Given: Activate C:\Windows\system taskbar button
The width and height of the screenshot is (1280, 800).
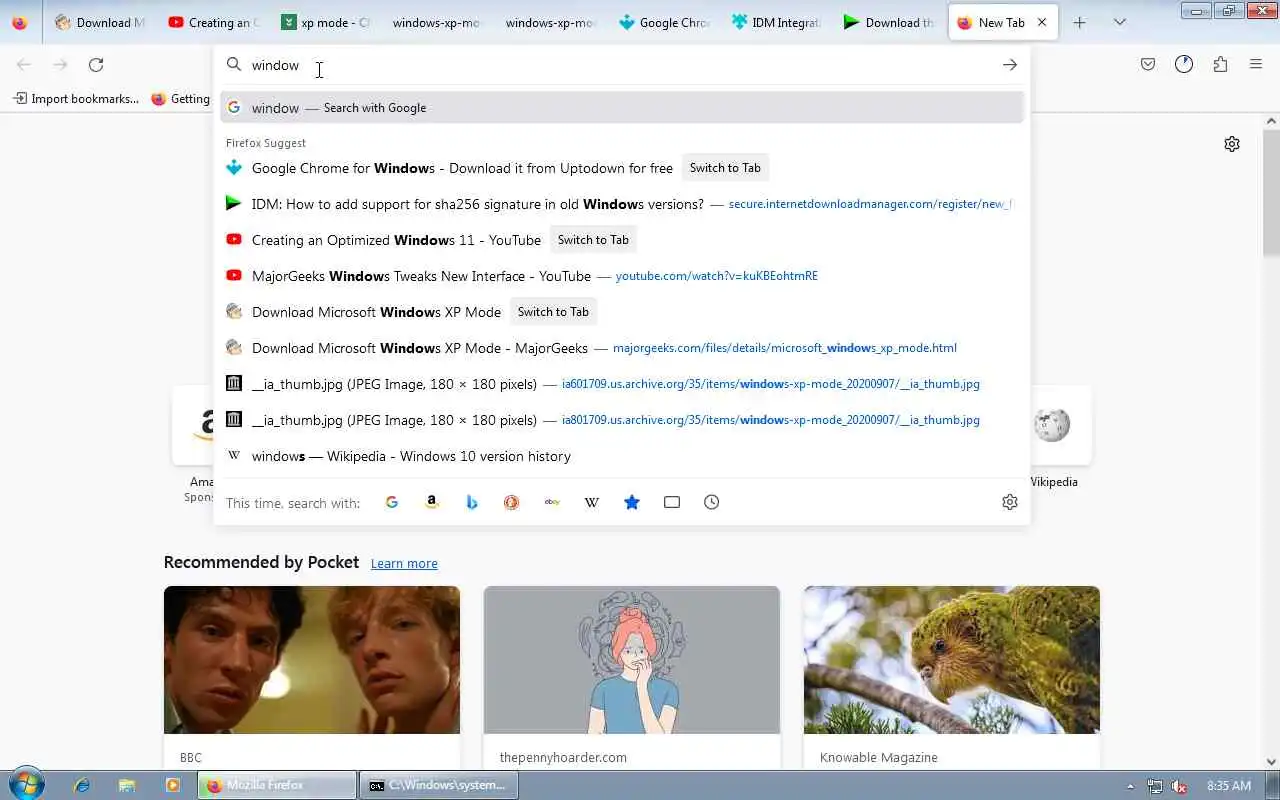Looking at the screenshot, I should 439,785.
